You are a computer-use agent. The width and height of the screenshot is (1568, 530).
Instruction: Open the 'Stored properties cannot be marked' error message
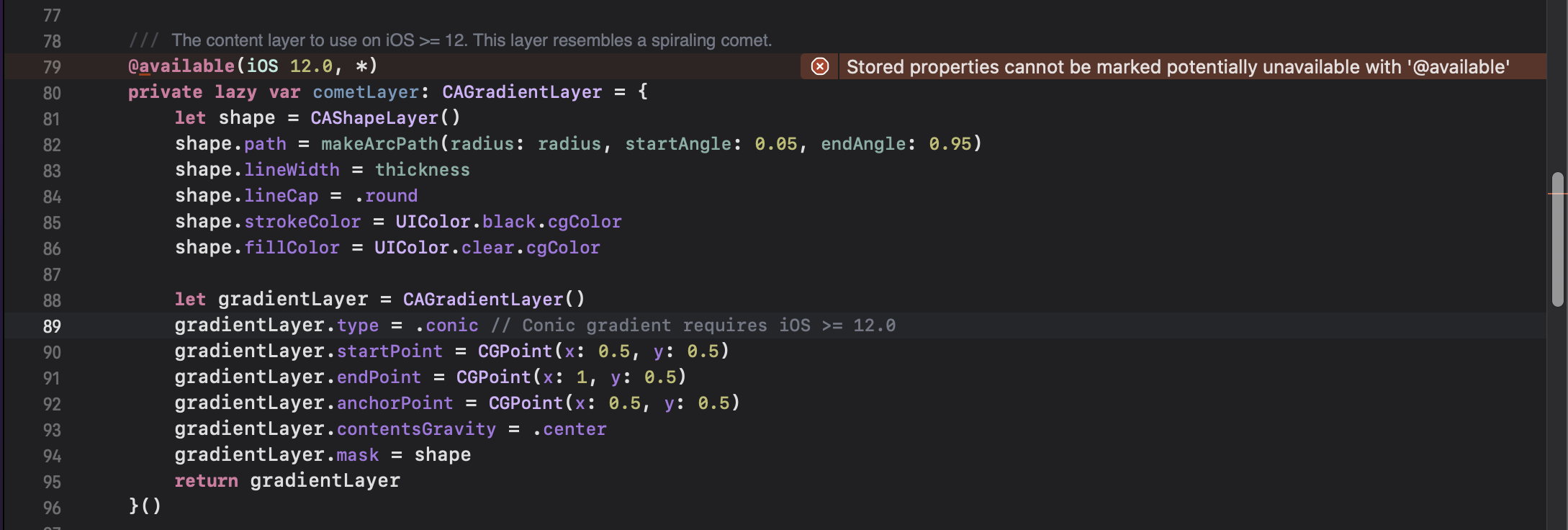coord(1178,67)
